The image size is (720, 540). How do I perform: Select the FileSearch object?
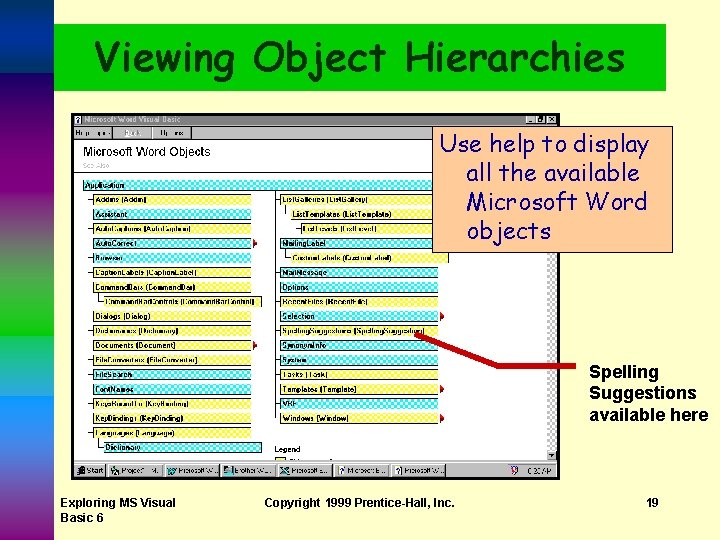point(172,374)
